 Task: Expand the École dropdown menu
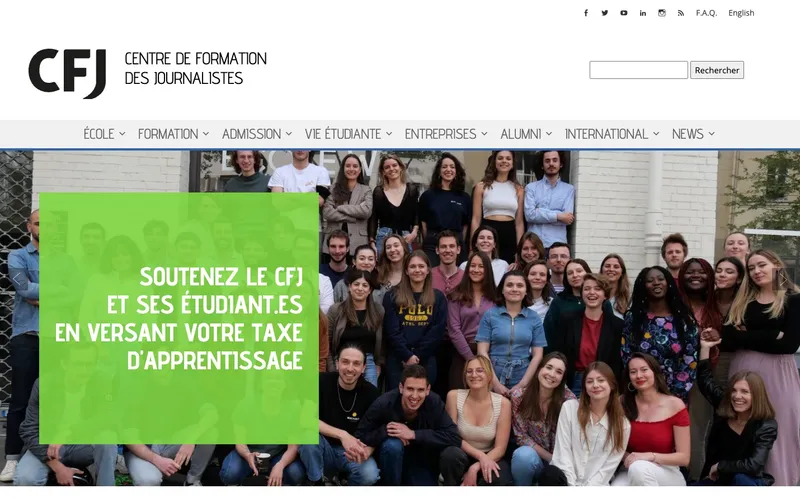(104, 134)
